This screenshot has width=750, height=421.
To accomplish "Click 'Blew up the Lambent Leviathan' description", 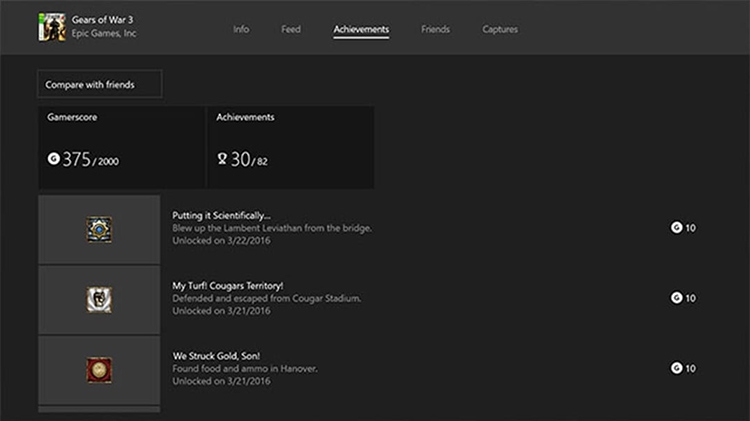I will [272, 228].
